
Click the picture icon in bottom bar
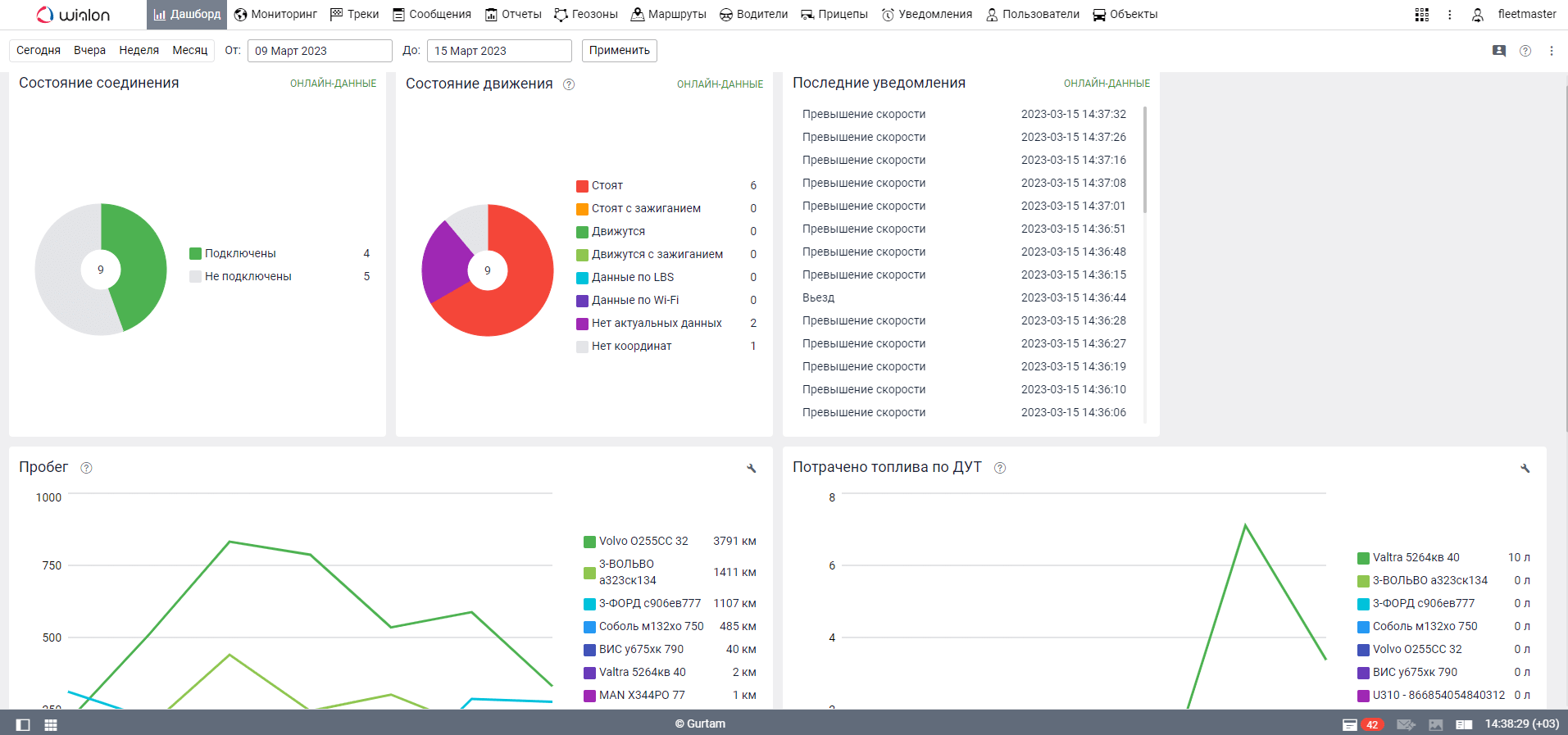(x=1436, y=724)
